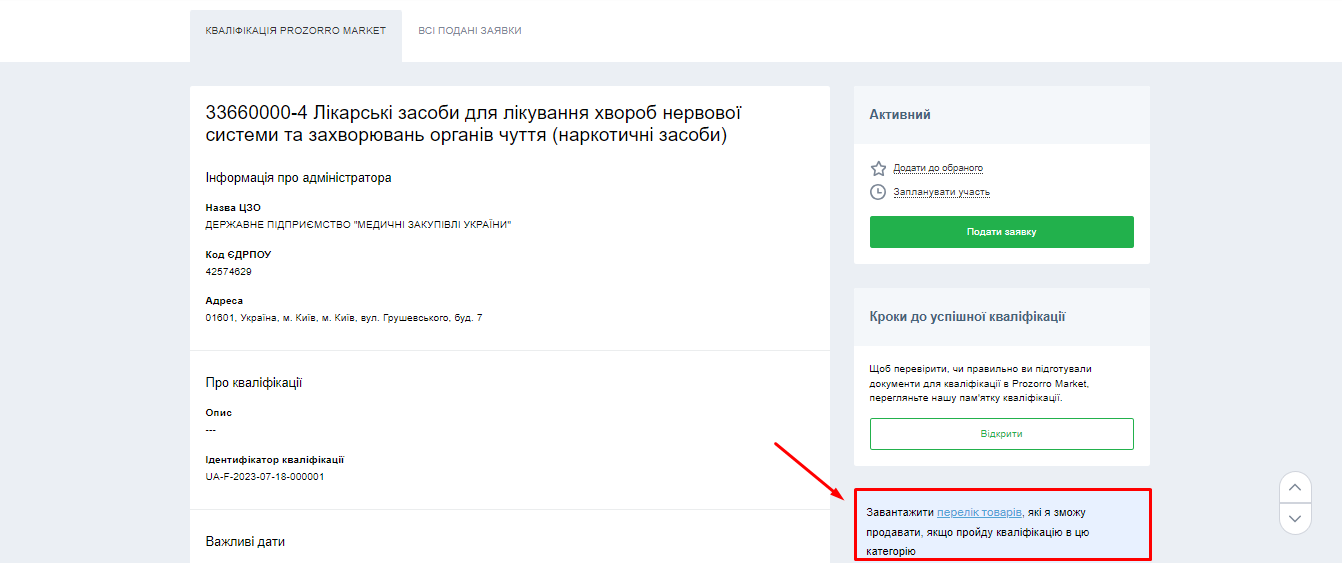Click the identifier UA-F-2023-07-18-000001
The image size is (1342, 563).
pyautogui.click(x=265, y=477)
